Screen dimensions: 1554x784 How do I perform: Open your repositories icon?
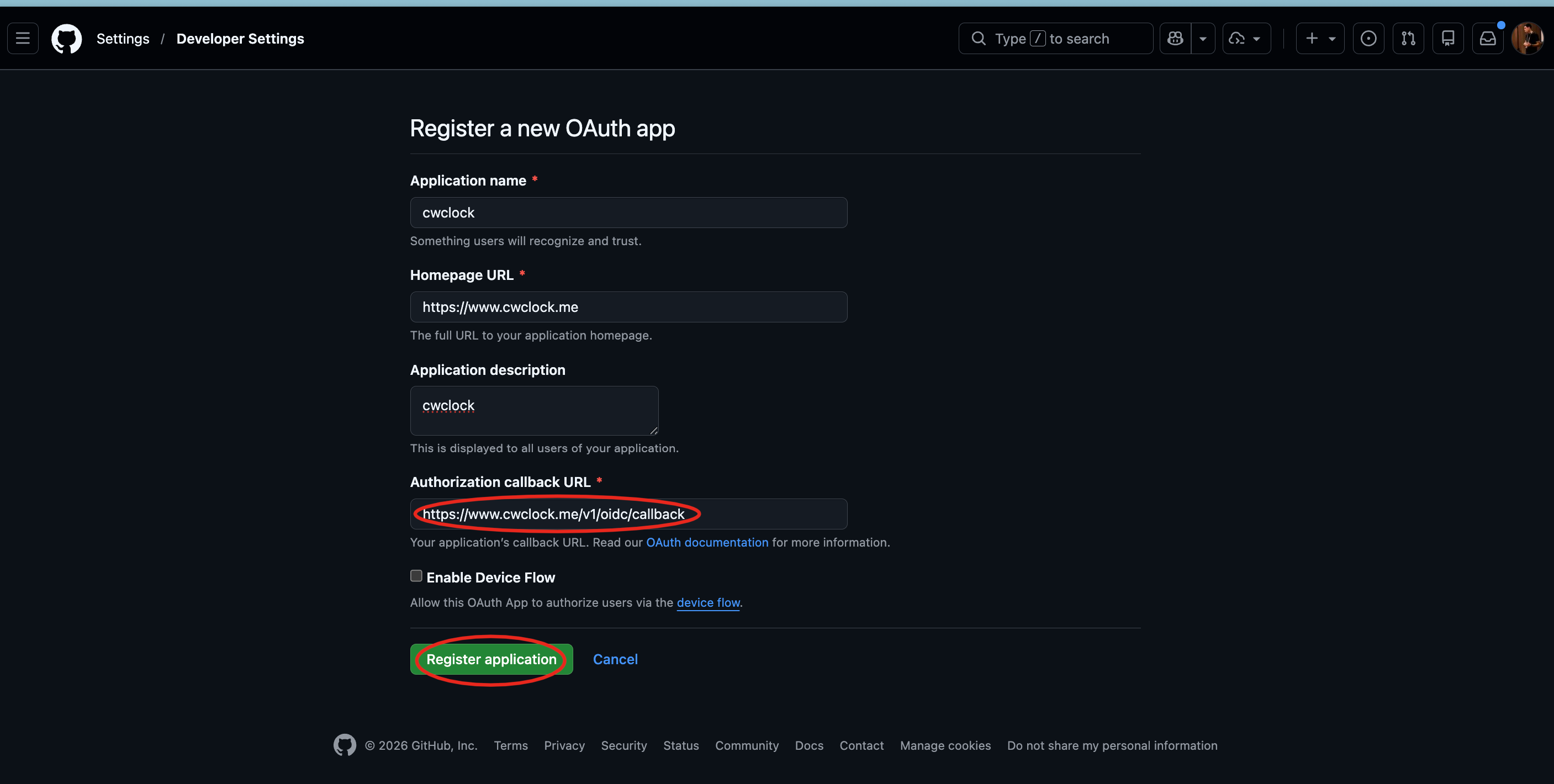pyautogui.click(x=1448, y=39)
